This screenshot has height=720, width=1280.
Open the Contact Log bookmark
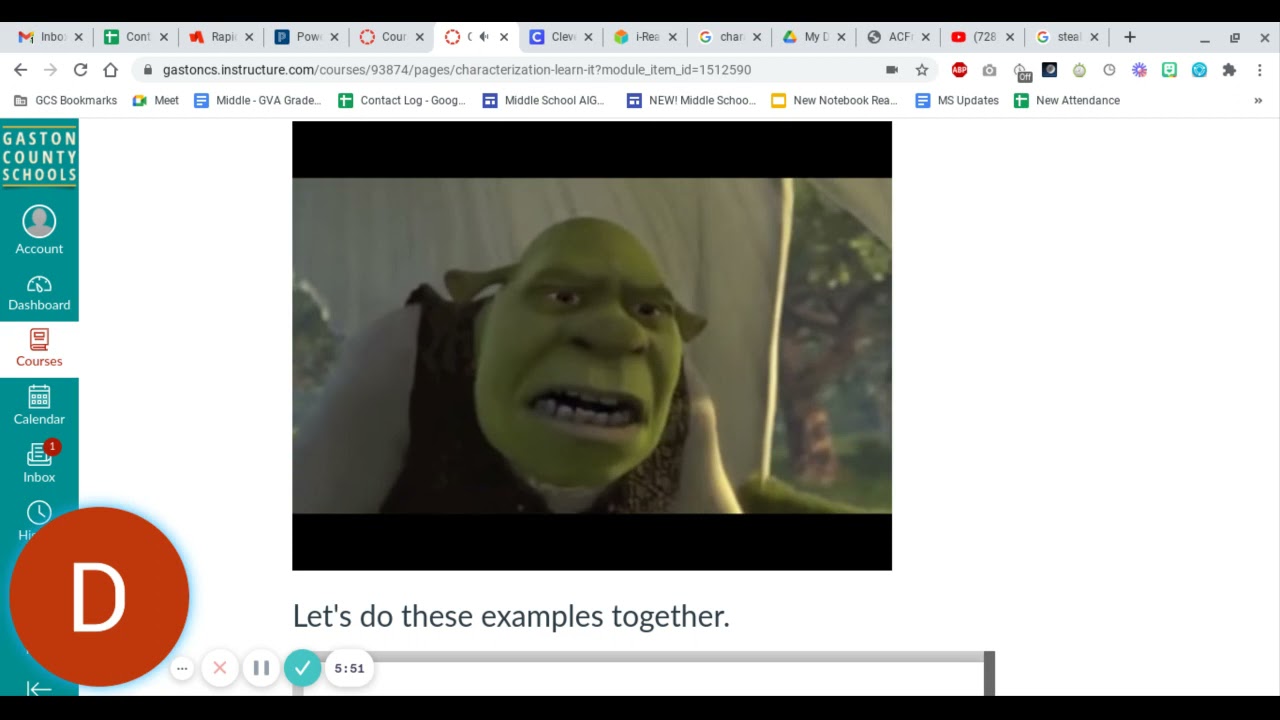tap(402, 100)
